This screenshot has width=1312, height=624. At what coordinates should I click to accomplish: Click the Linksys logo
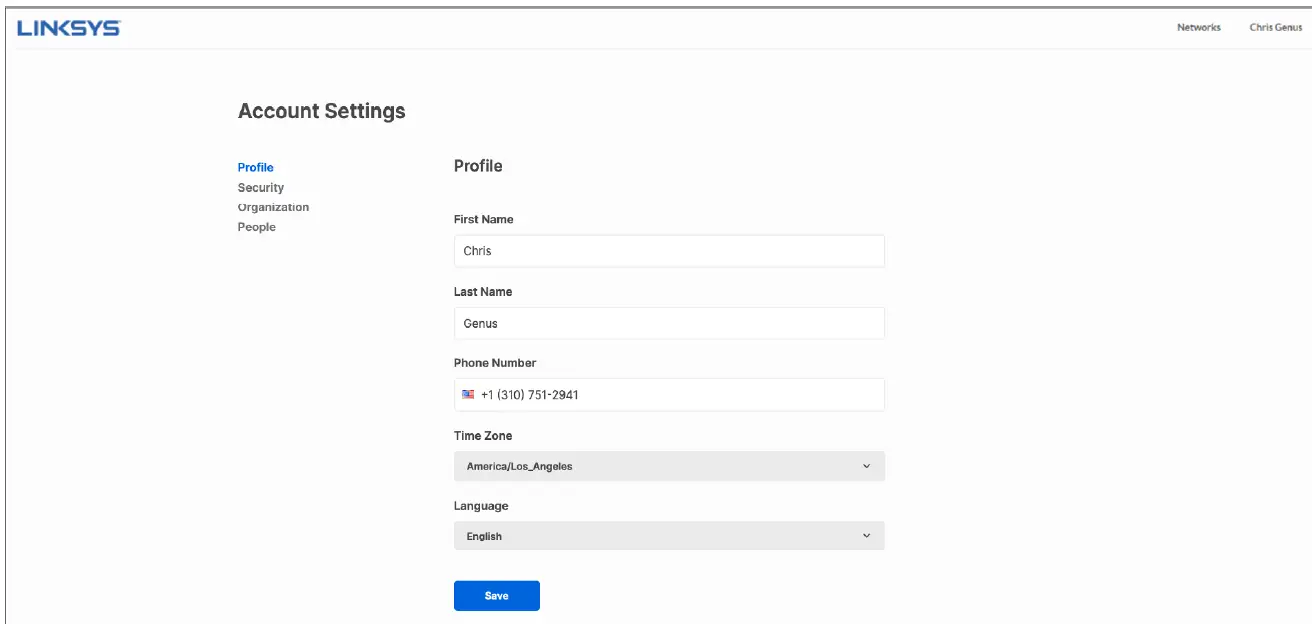point(69,29)
